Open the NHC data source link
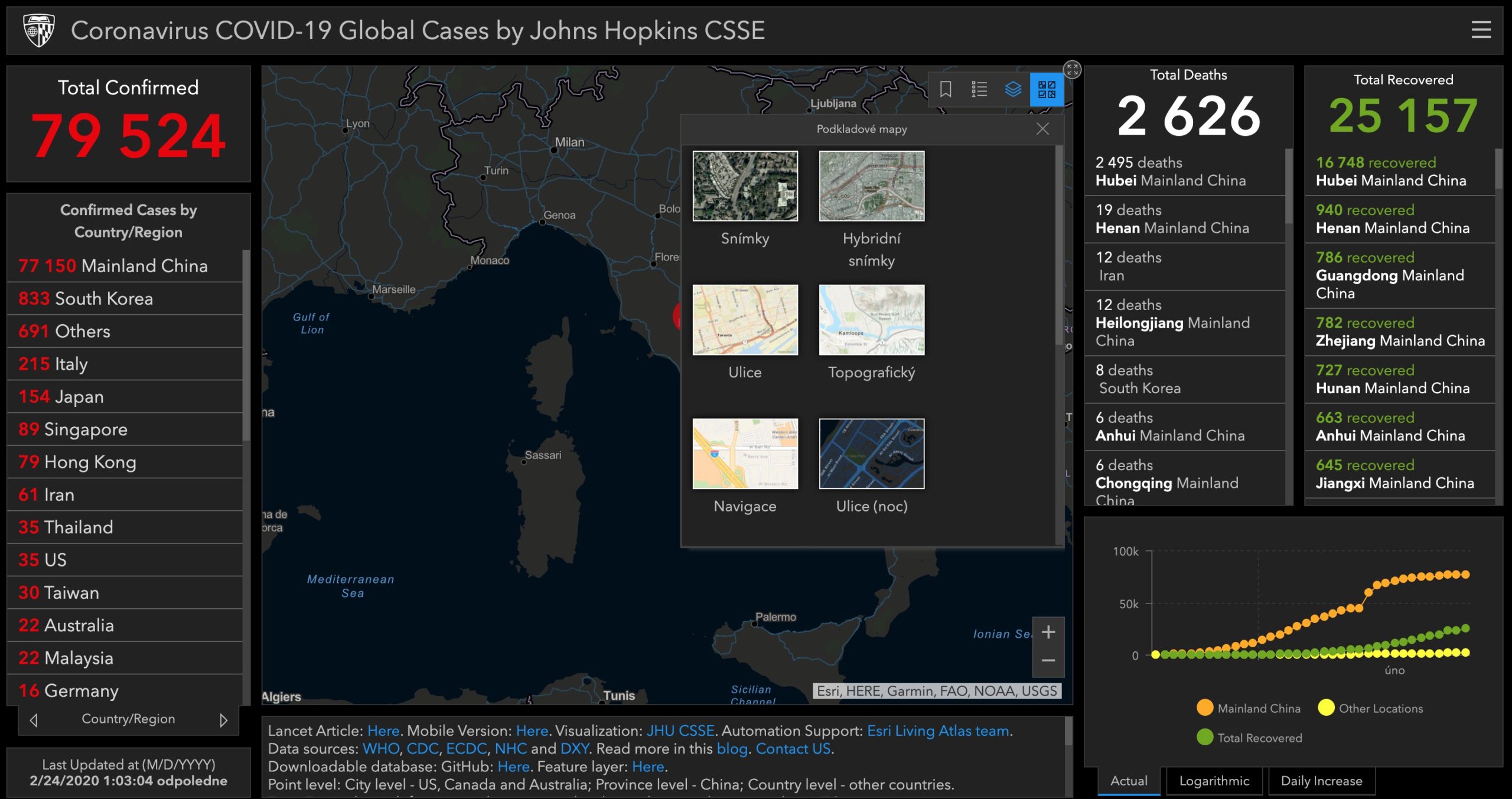This screenshot has width=1512, height=799. pos(511,749)
